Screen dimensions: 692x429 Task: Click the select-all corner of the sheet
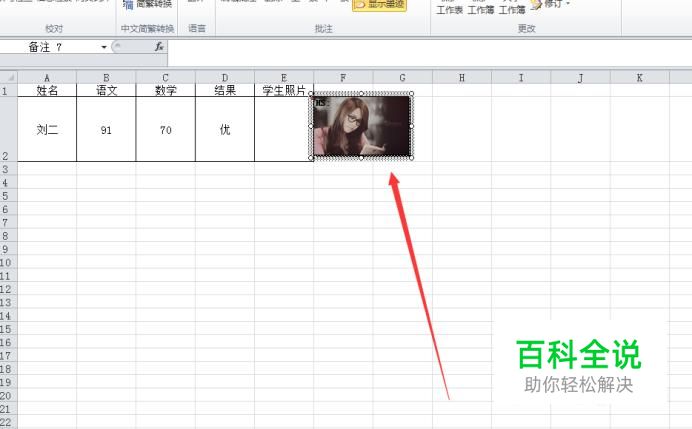(x=8, y=78)
